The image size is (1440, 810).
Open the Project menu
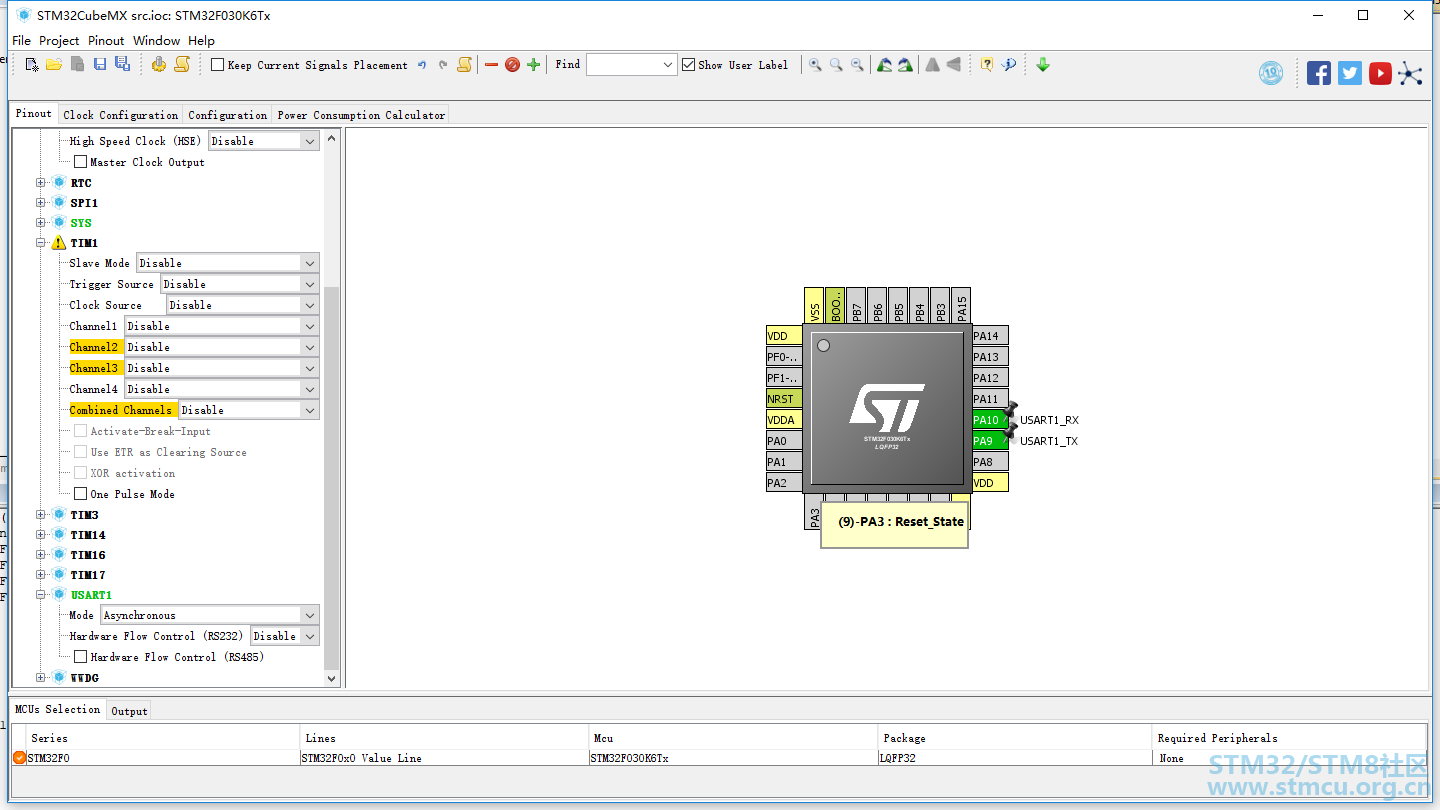[59, 41]
